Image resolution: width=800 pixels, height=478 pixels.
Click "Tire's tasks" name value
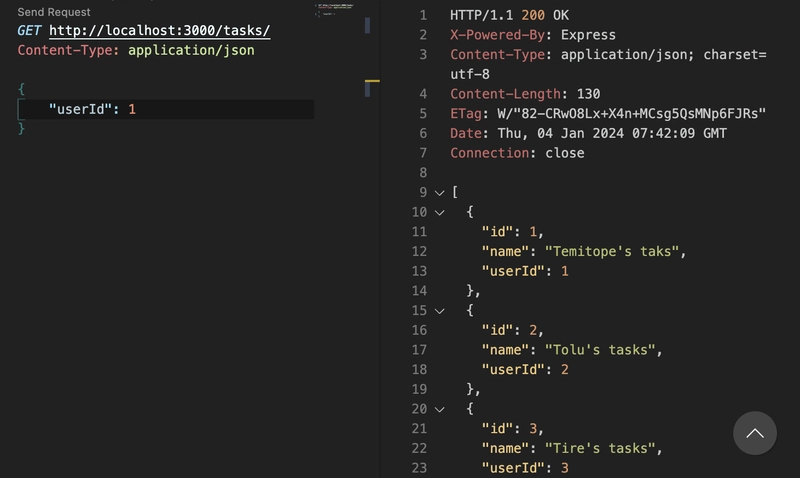click(600, 448)
